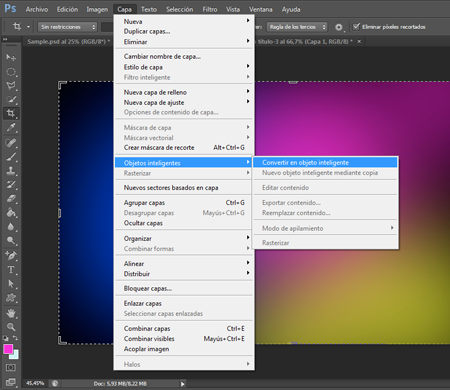Image resolution: width=450 pixels, height=390 pixels.
Task: Select the Type tool
Action: click(x=11, y=270)
